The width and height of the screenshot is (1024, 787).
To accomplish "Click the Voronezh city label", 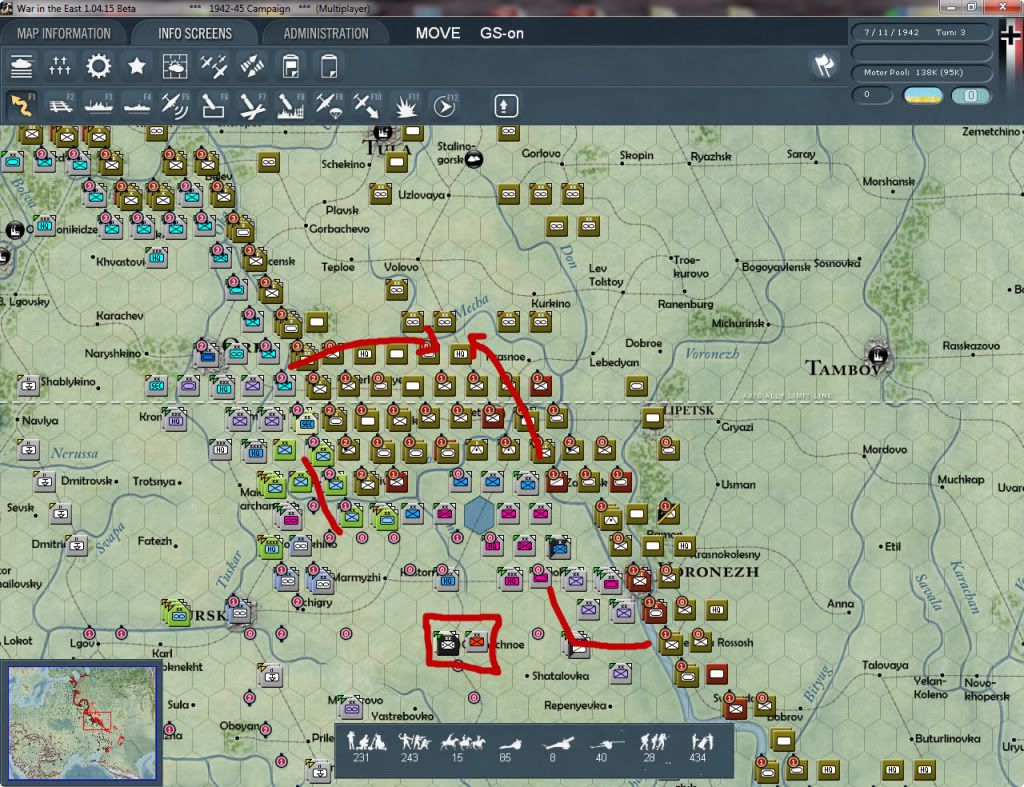I will click(x=709, y=571).
